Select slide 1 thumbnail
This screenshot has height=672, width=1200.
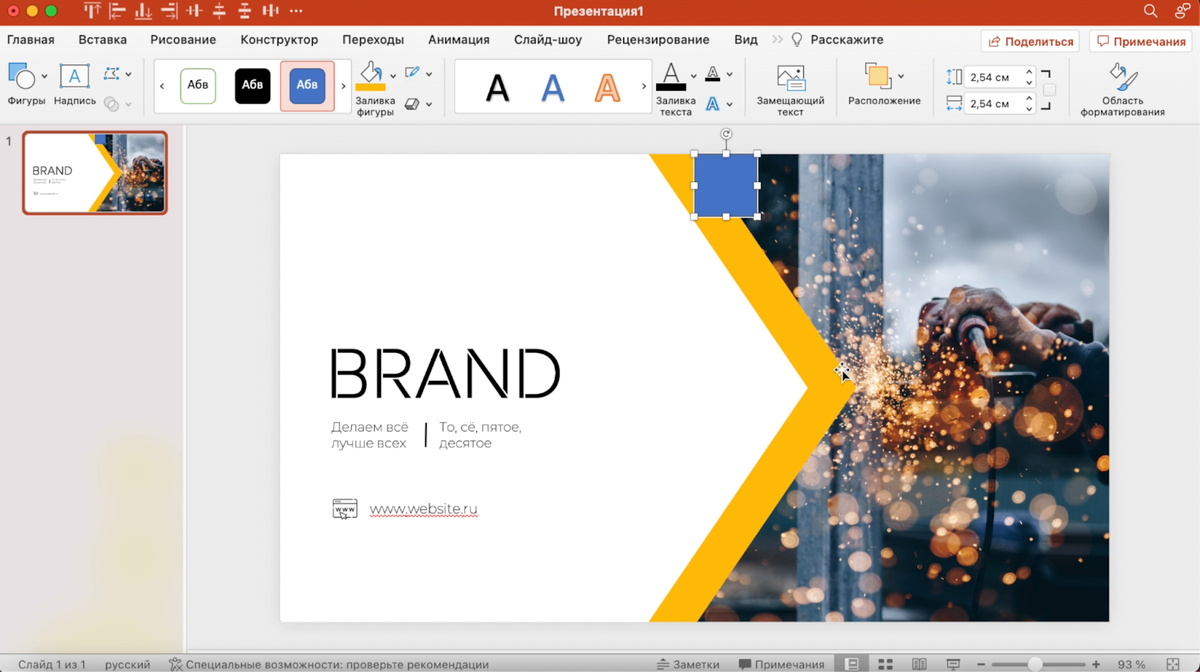pos(95,173)
